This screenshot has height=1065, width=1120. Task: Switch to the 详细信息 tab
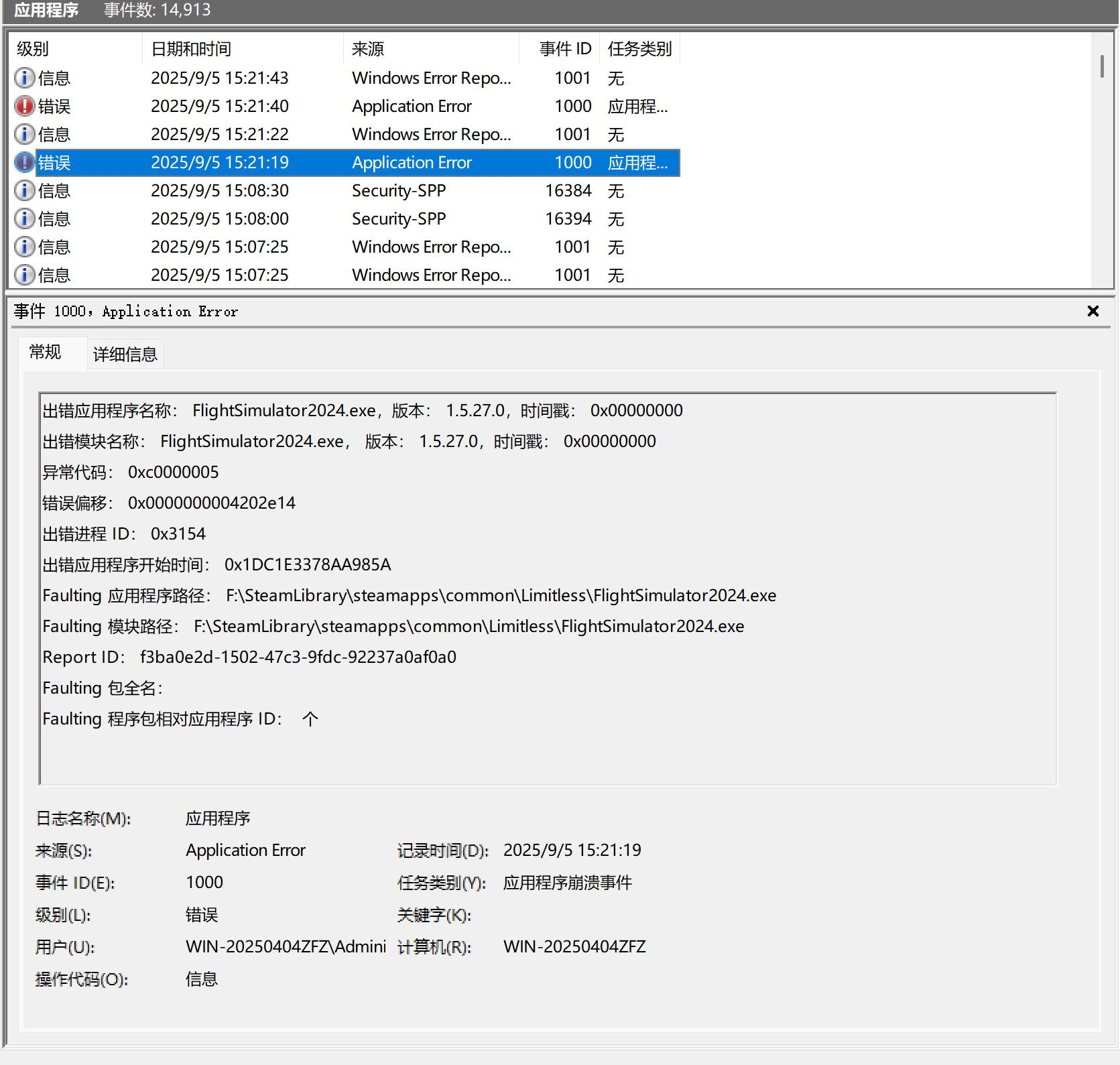coord(125,355)
